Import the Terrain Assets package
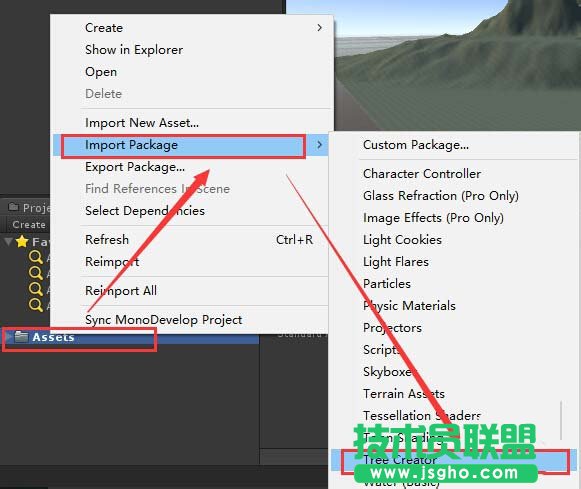581x489 pixels. [454, 394]
